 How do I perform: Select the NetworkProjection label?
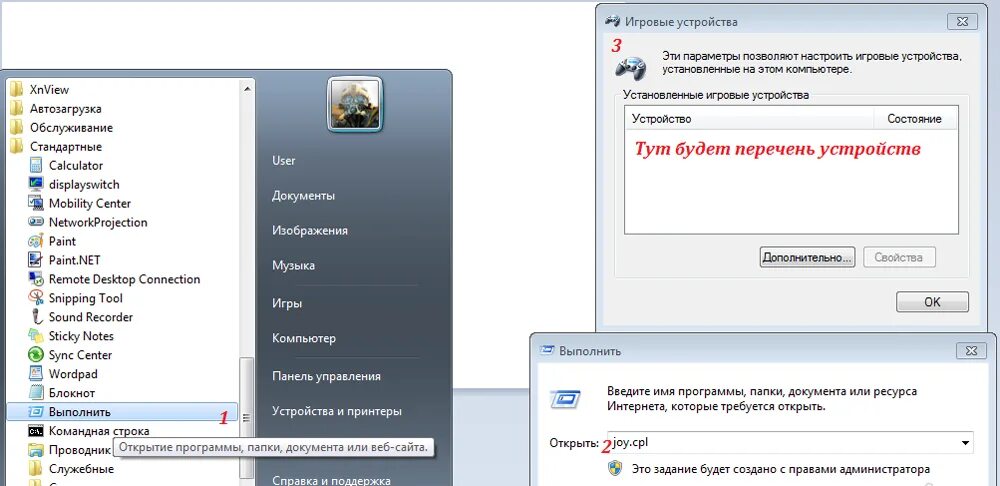pos(98,223)
